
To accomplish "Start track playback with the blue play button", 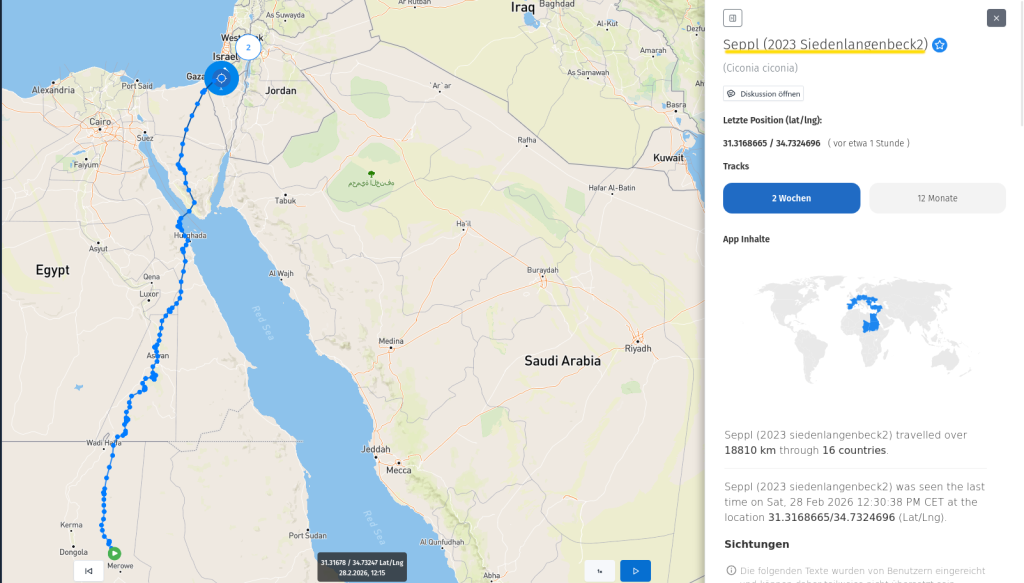I will click(x=635, y=570).
